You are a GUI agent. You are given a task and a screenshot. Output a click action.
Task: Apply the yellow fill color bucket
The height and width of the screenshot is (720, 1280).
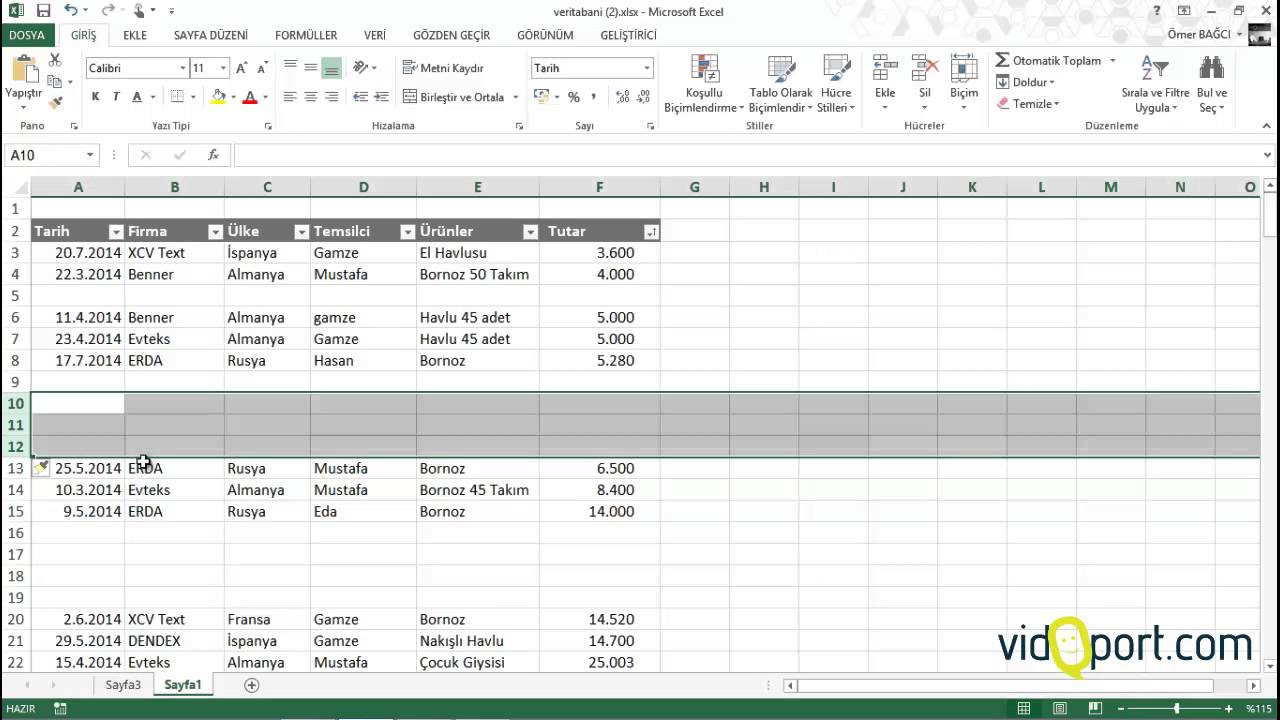tap(218, 97)
